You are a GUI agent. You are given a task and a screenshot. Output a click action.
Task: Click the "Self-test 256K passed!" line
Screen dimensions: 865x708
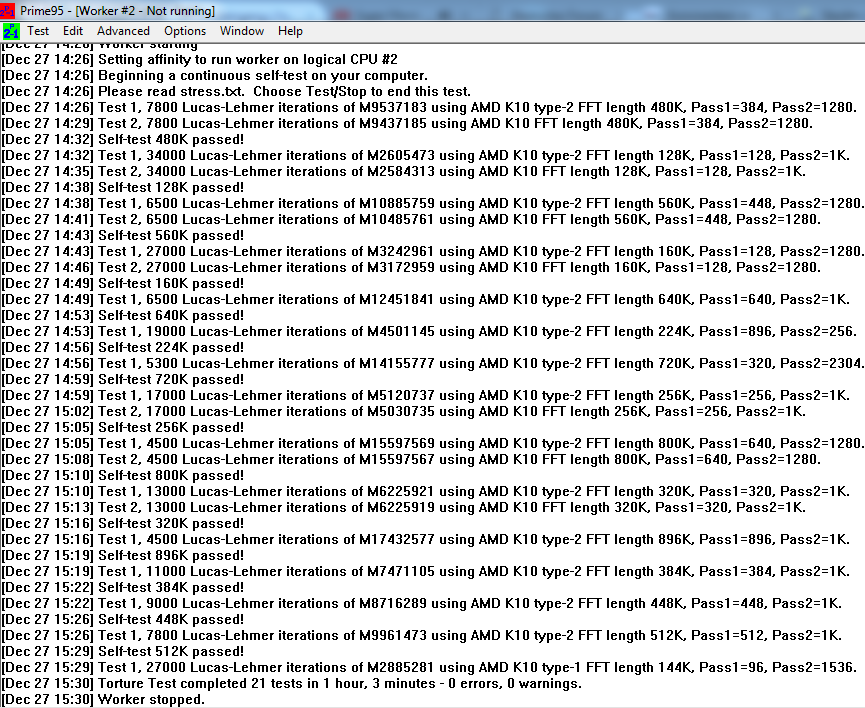pos(122,428)
